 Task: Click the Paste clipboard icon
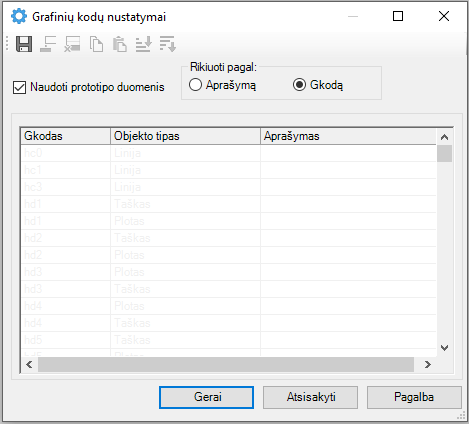tap(120, 44)
